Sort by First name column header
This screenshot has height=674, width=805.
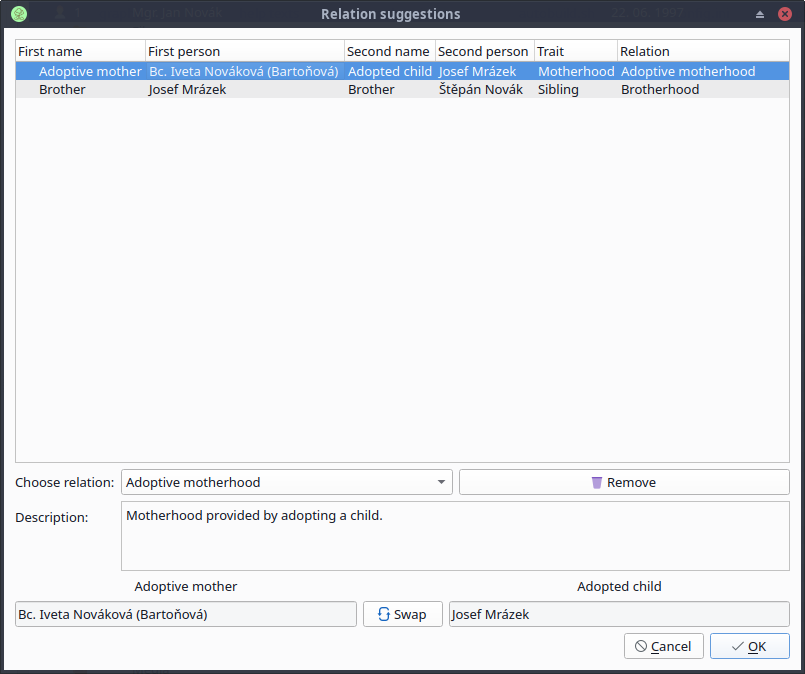[80, 51]
